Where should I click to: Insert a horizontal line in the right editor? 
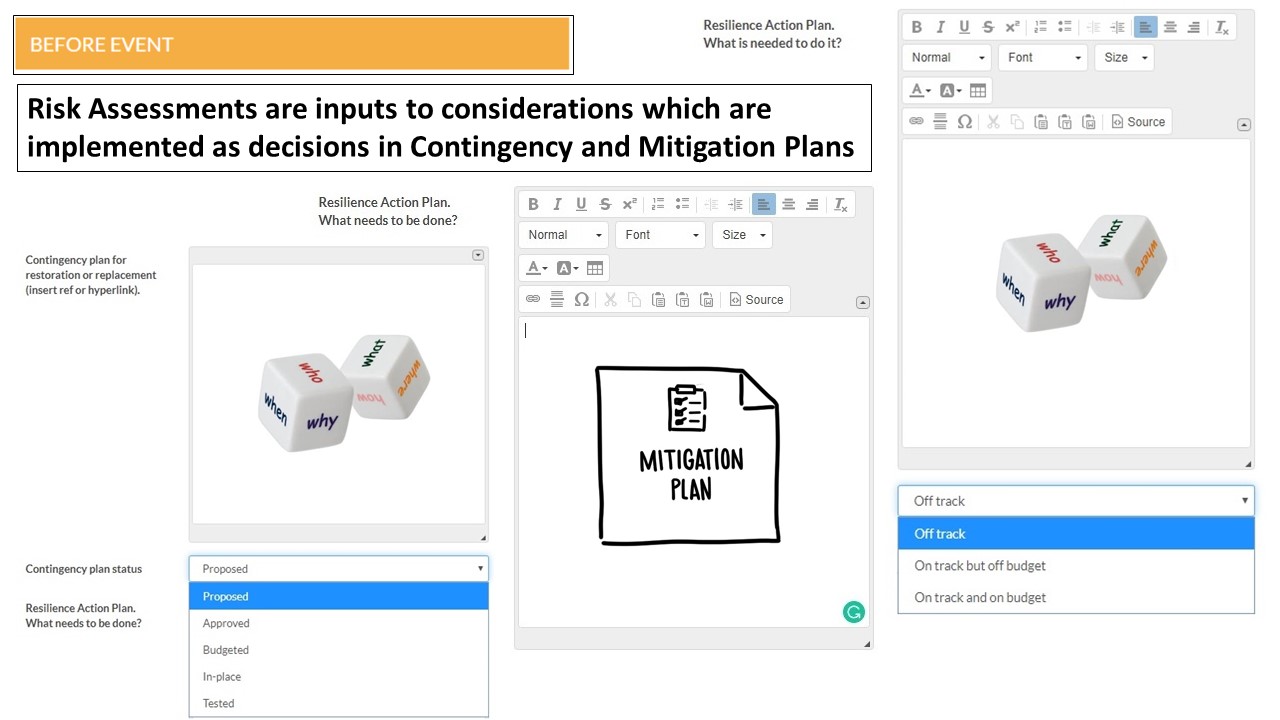[940, 122]
